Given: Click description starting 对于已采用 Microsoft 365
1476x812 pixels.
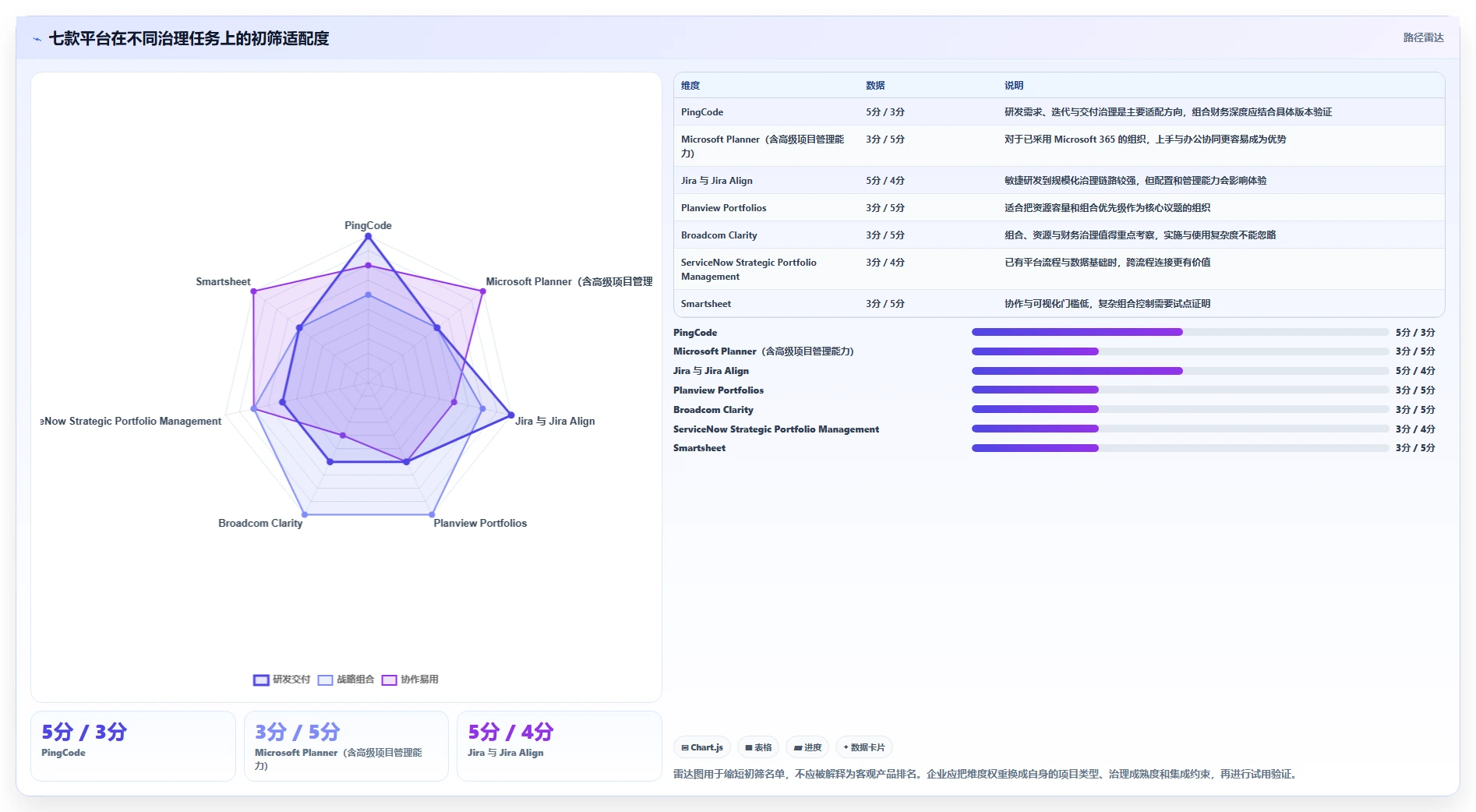Looking at the screenshot, I should tap(1146, 139).
